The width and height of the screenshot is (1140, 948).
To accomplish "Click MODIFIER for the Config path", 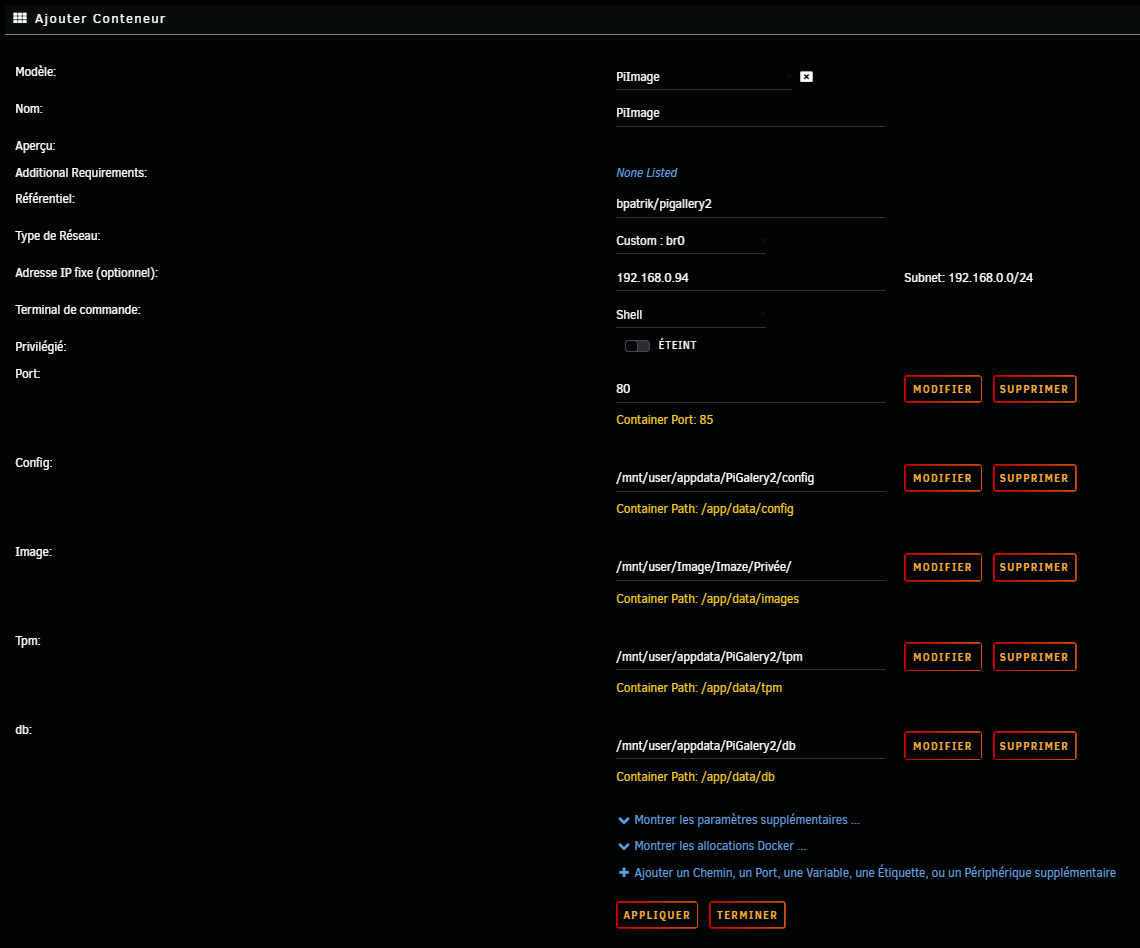I will pos(942,477).
